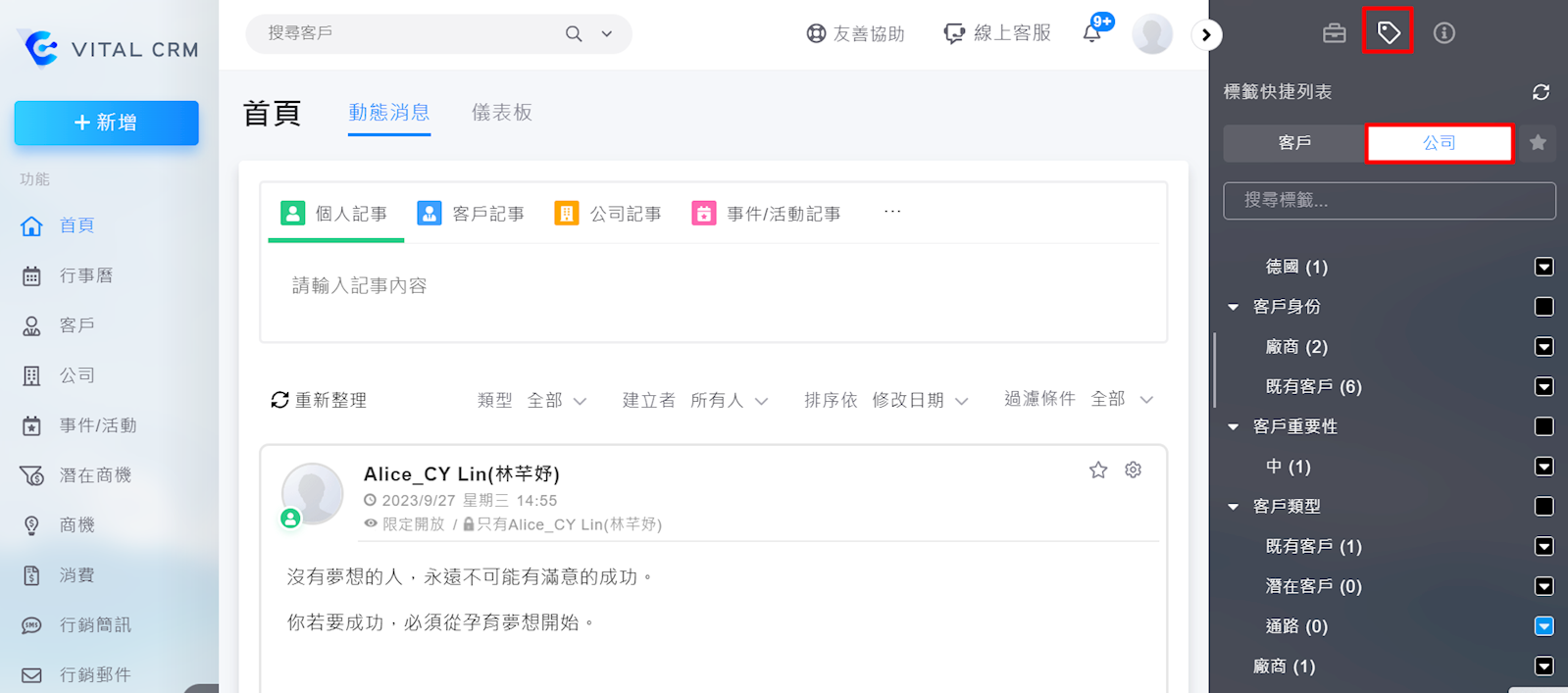
Task: Switch tag list to 客戶 tab
Action: pyautogui.click(x=1294, y=143)
